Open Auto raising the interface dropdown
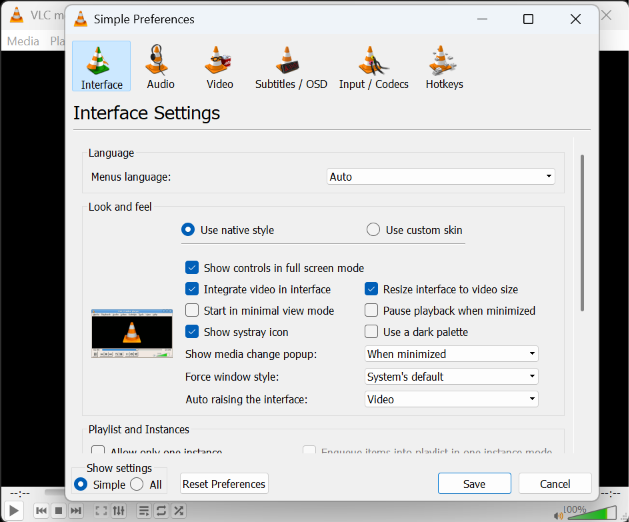Screen dimensions: 629x522 (451, 399)
